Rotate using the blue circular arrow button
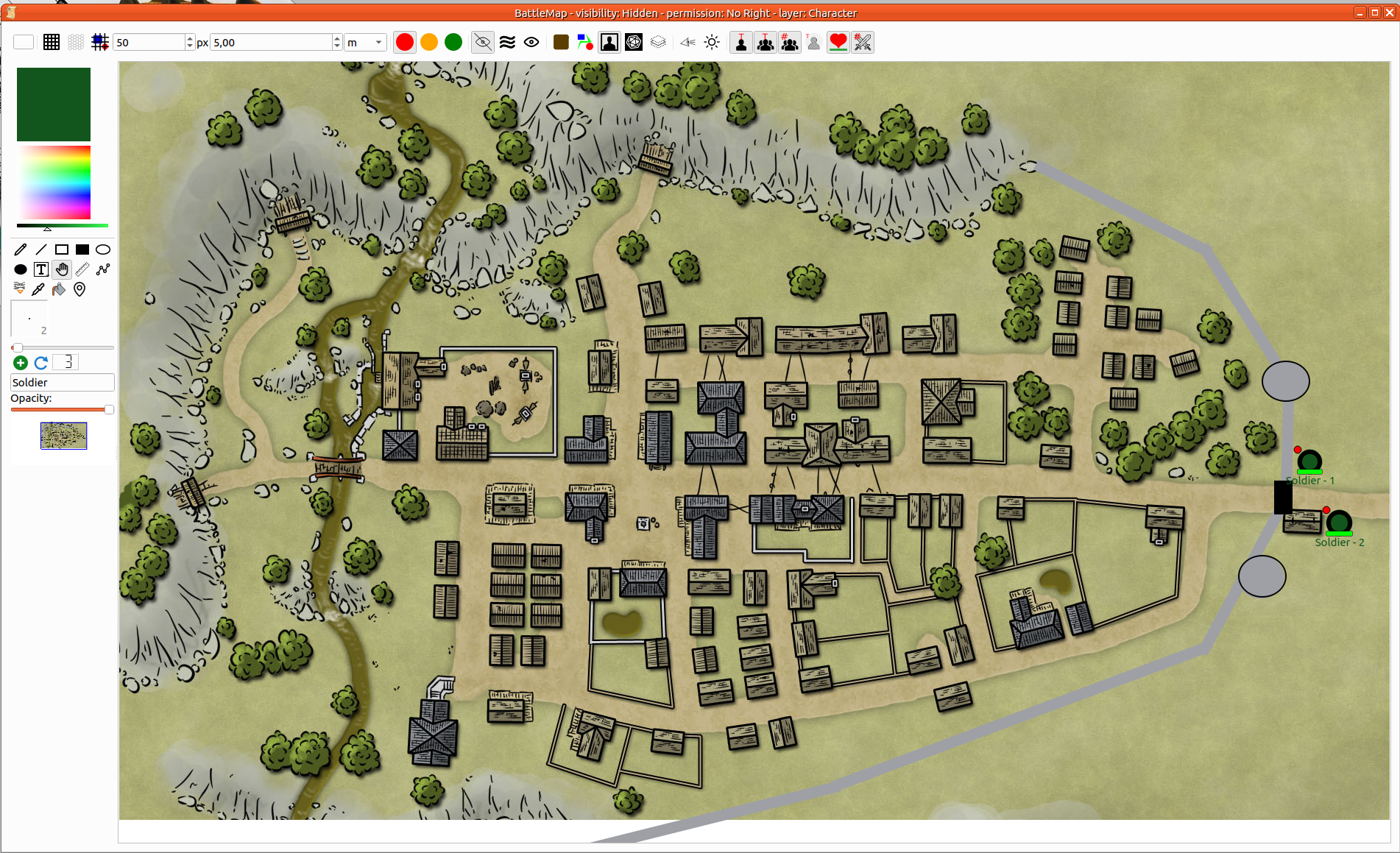The height and width of the screenshot is (853, 1400). (x=40, y=362)
